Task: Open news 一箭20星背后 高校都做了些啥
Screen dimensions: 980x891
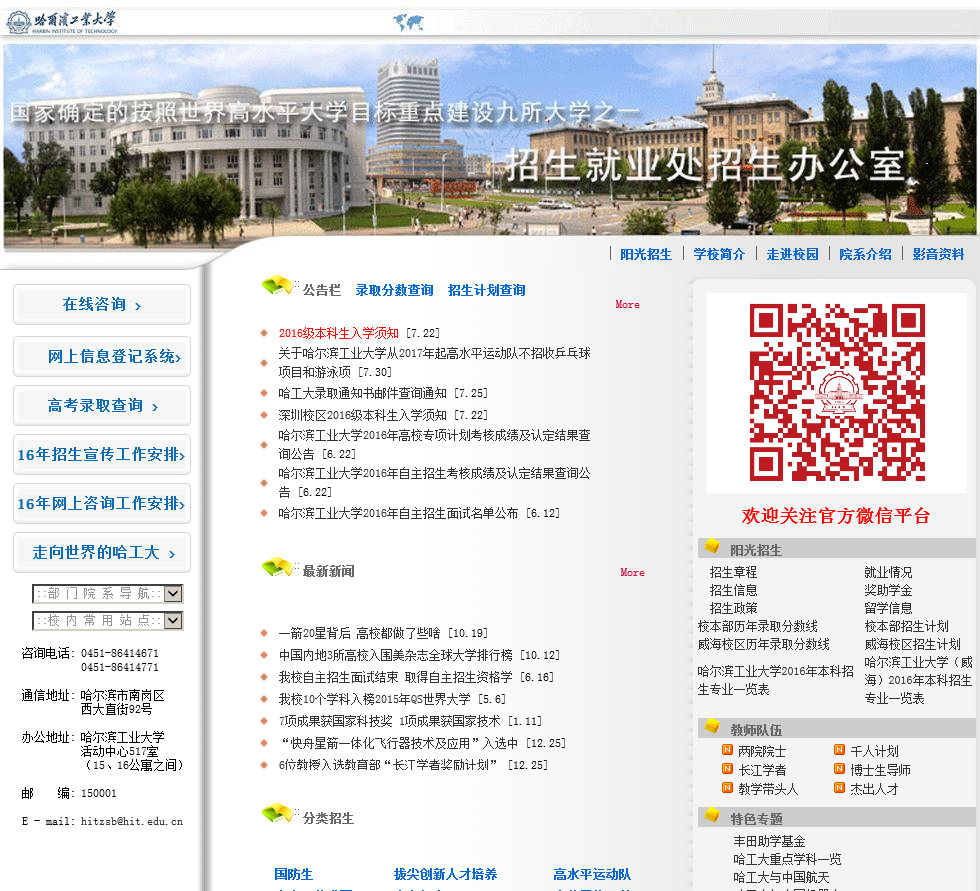Action: click(359, 633)
